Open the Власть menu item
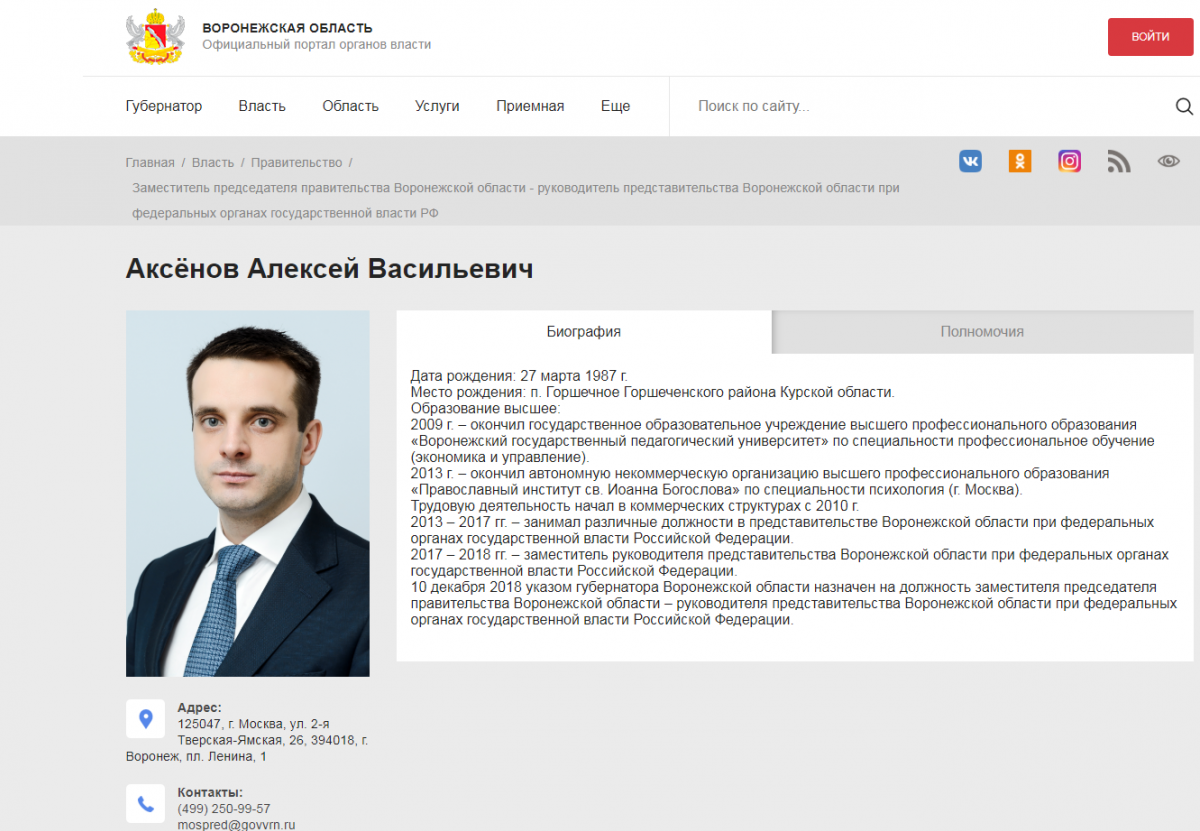Viewport: 1200px width, 831px height. 262,106
